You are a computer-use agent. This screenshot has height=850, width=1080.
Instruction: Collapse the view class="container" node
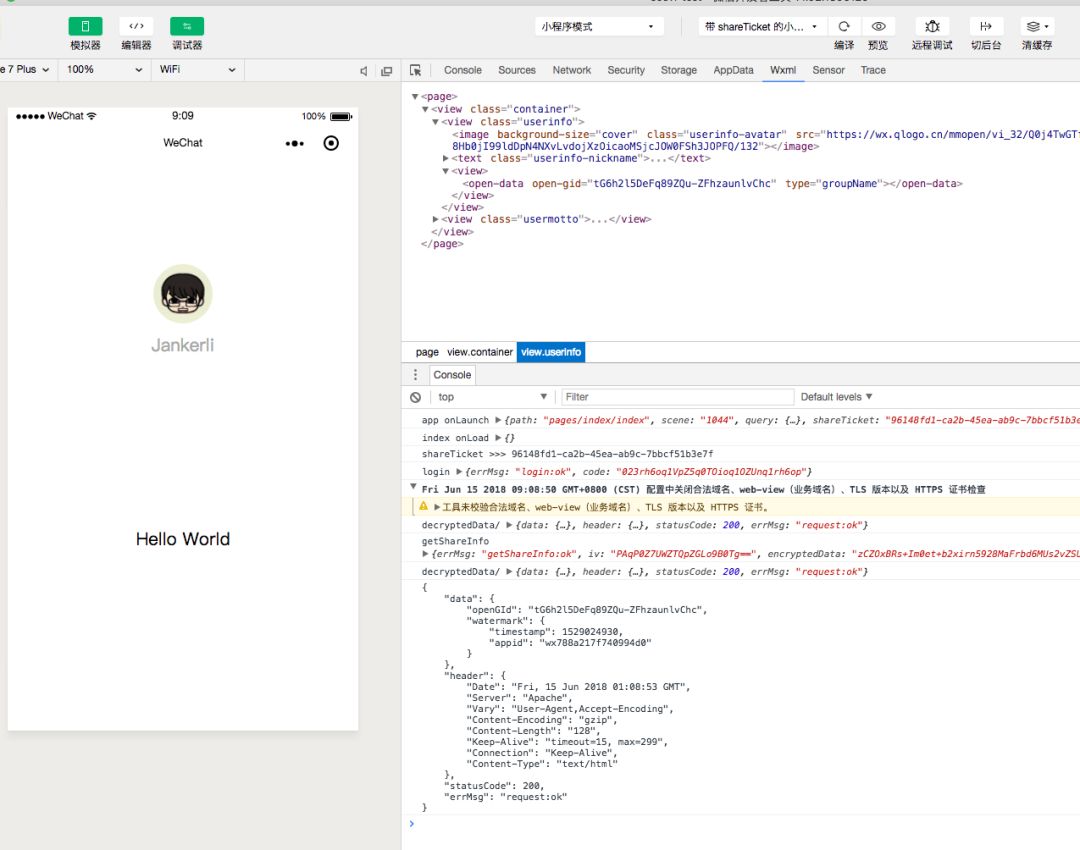coord(425,109)
